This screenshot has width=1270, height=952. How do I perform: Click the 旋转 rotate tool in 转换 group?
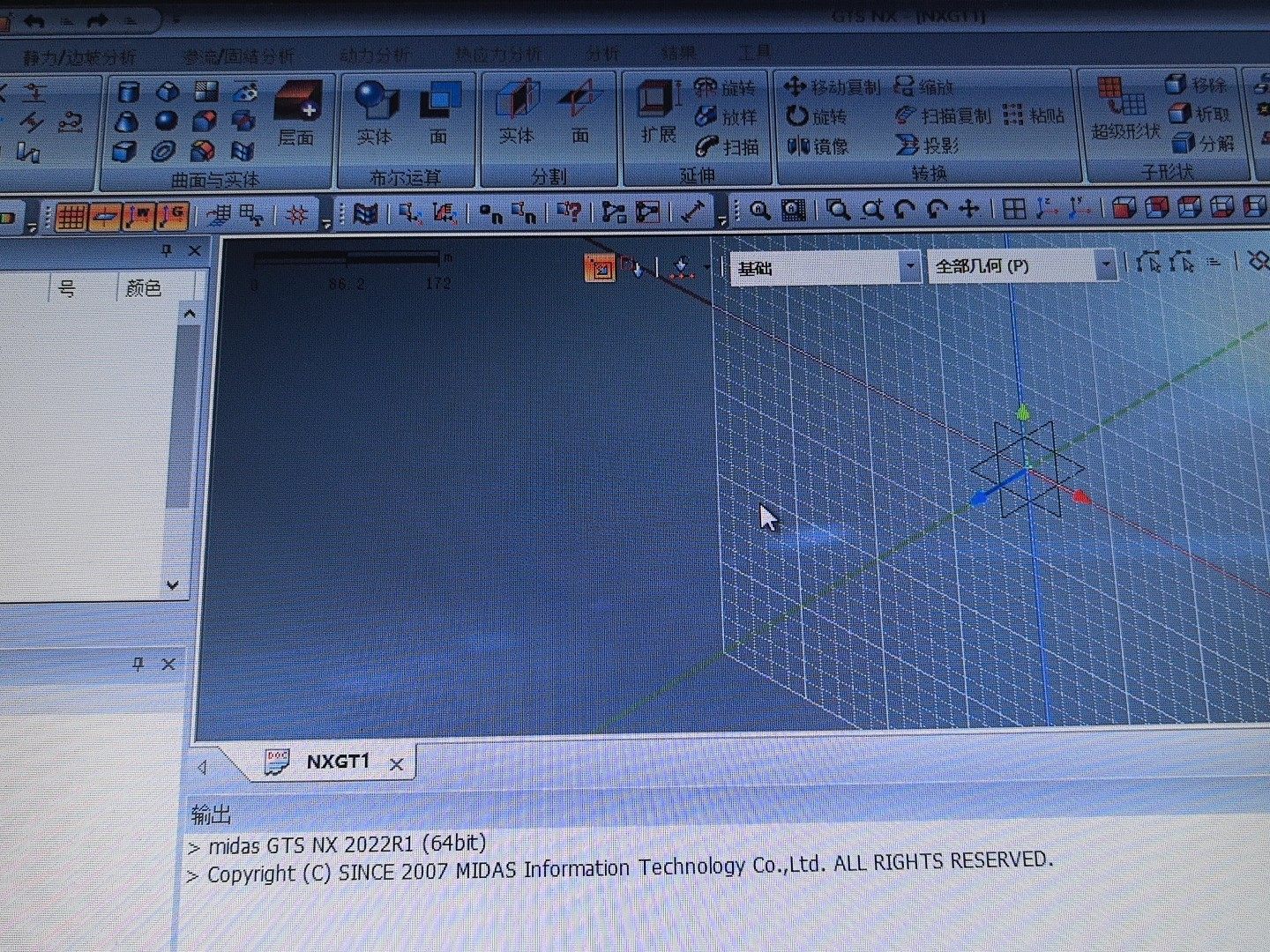[x=816, y=115]
